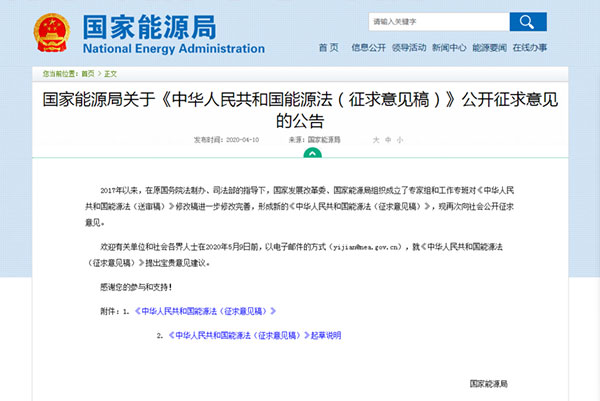
Task: Click National Energy Administration English title
Action: click(x=174, y=49)
